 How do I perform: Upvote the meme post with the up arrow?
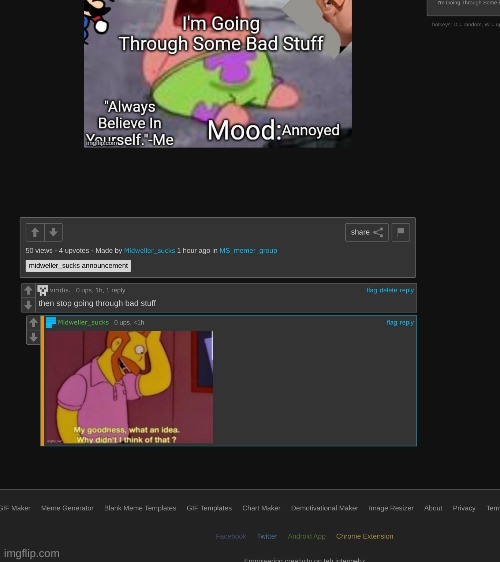click(x=35, y=232)
